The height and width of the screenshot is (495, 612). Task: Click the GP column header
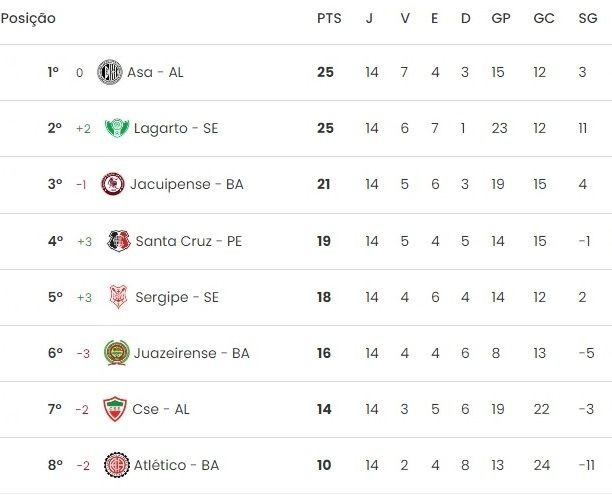[501, 18]
